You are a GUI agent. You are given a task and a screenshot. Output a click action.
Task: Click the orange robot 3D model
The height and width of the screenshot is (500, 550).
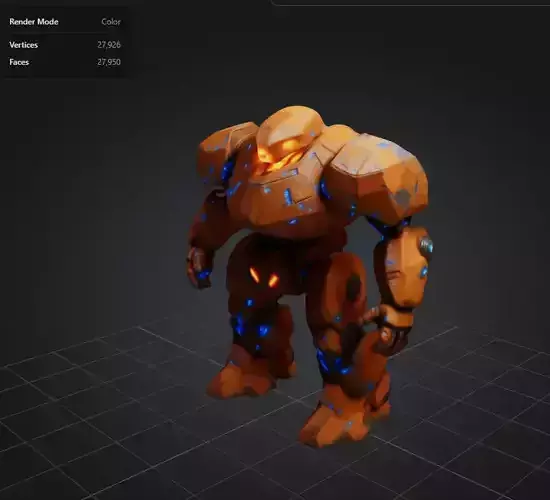309,275
